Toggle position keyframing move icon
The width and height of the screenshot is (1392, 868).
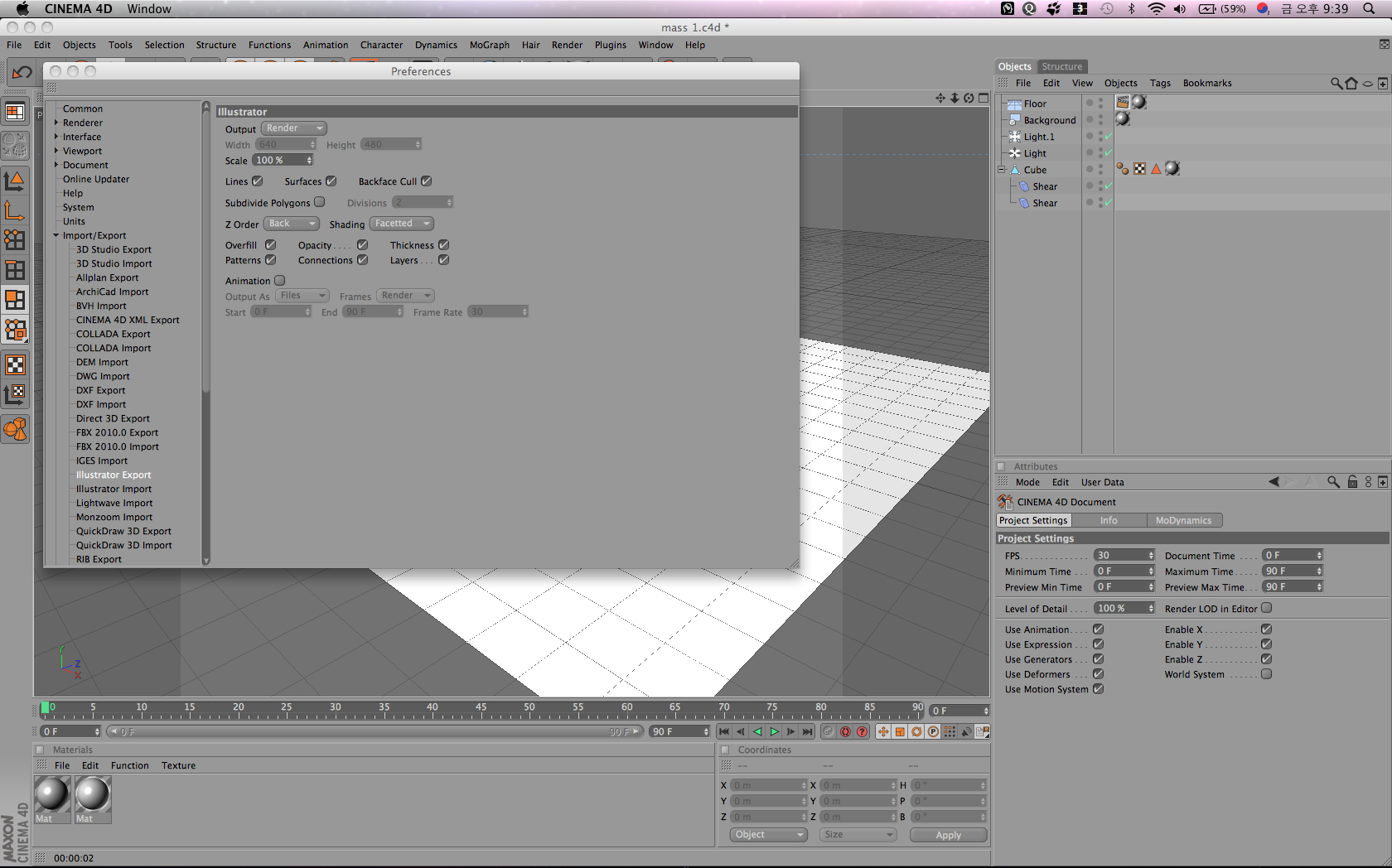click(883, 732)
